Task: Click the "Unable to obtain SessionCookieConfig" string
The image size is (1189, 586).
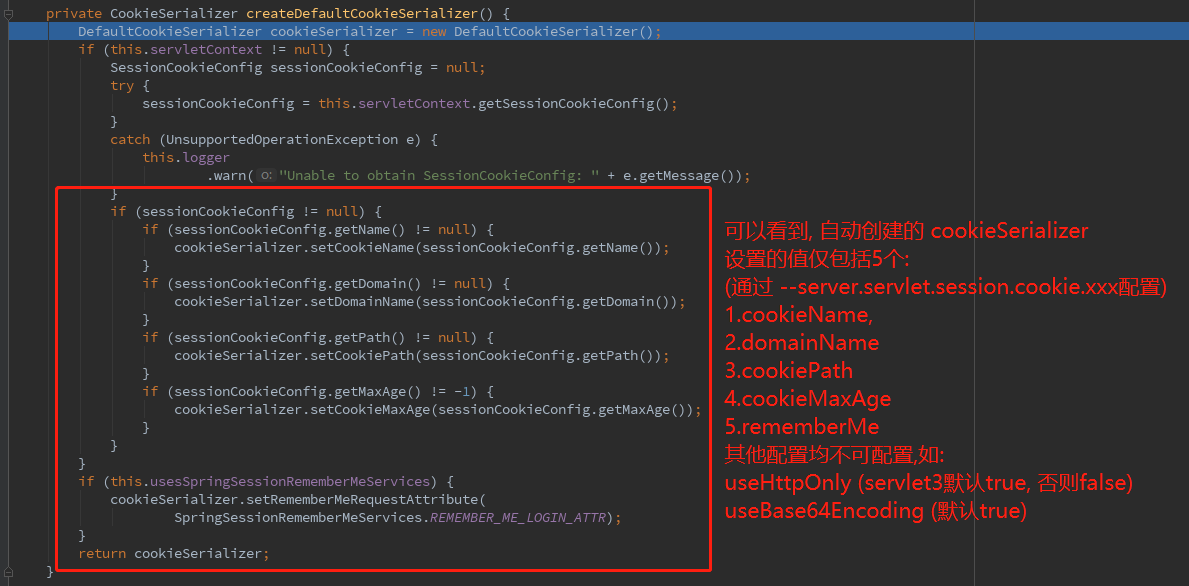Action: [x=439, y=176]
